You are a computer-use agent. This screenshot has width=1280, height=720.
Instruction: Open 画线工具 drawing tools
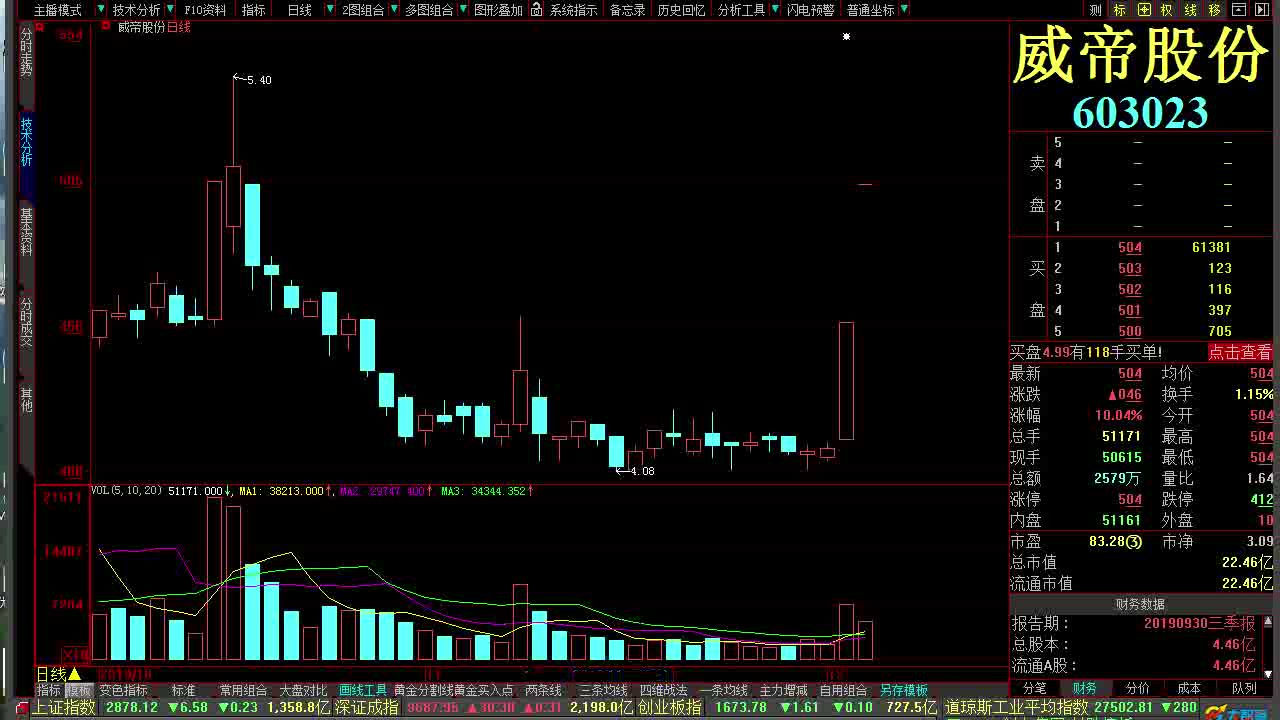point(363,690)
